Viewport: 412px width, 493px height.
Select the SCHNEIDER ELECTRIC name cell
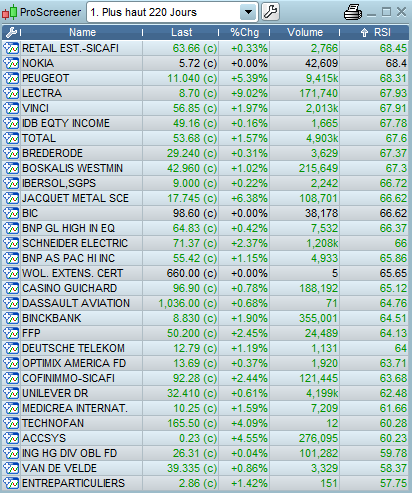coord(81,243)
